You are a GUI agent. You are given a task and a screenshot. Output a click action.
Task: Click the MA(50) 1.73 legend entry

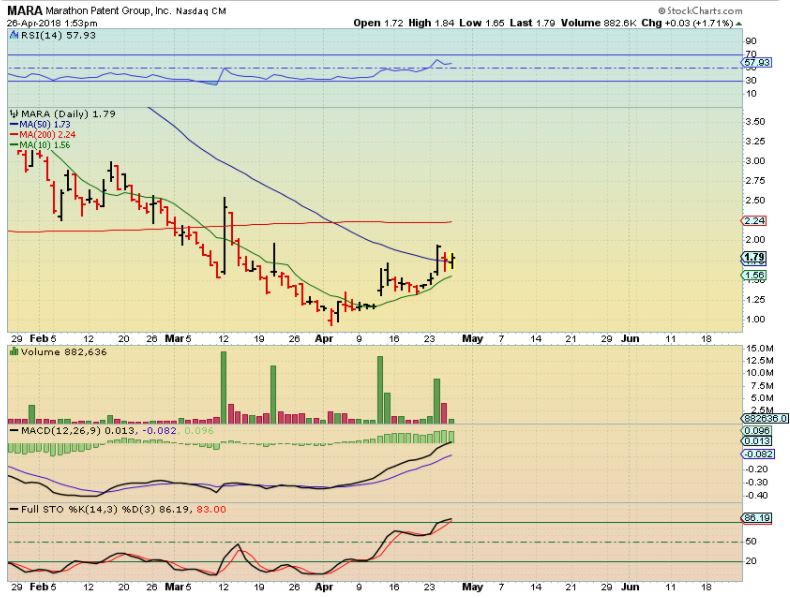[x=40, y=124]
